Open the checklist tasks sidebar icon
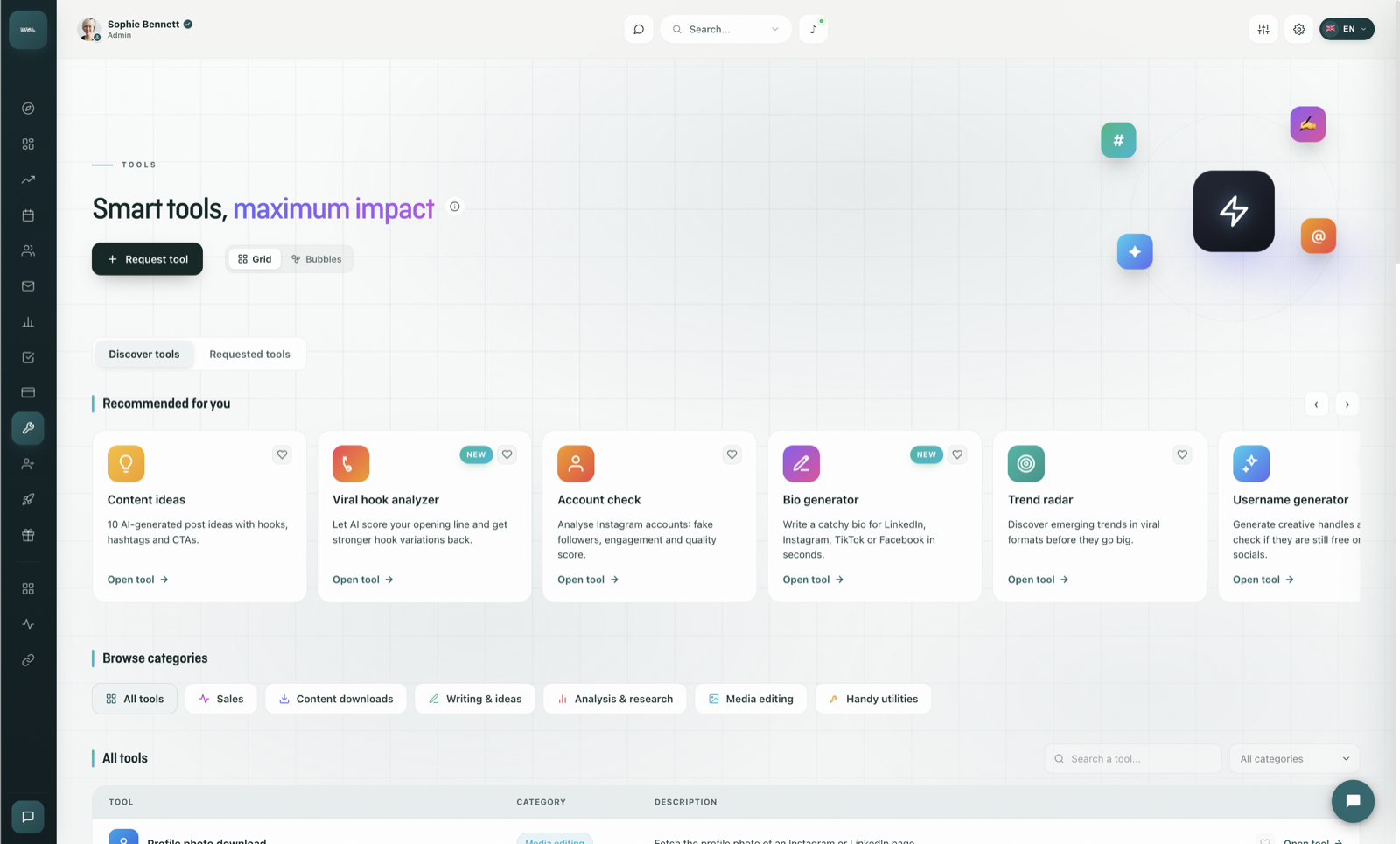This screenshot has height=844, width=1400. (x=28, y=357)
